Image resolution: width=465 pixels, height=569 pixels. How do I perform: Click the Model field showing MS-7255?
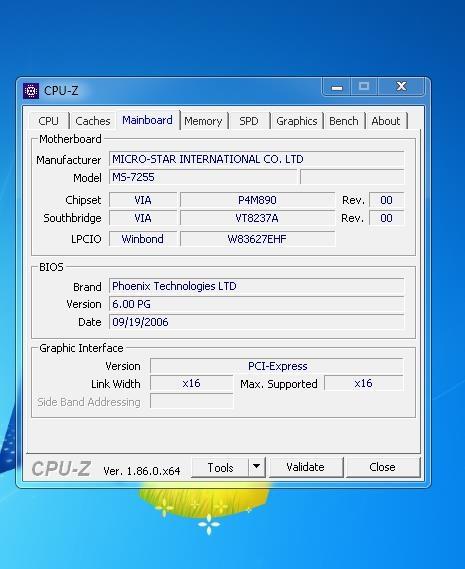tap(203, 177)
